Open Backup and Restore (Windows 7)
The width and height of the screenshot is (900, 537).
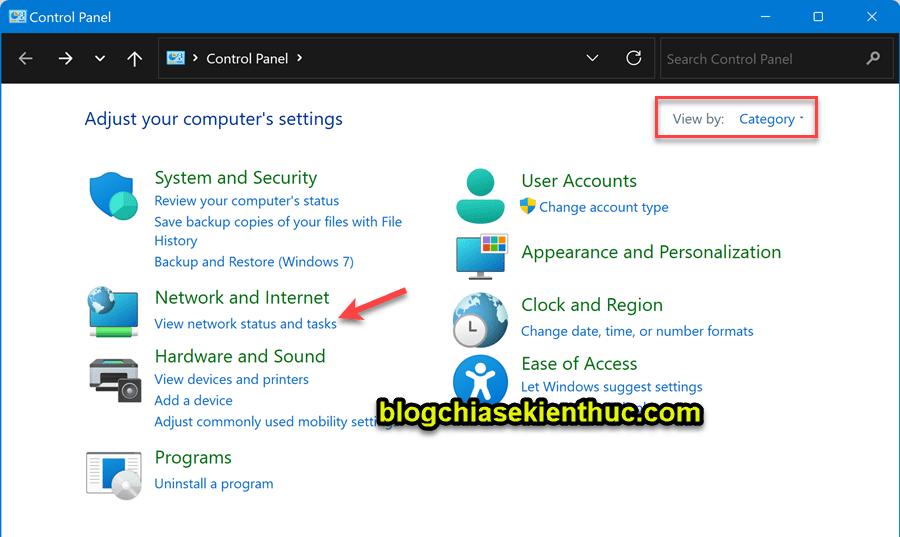[254, 262]
